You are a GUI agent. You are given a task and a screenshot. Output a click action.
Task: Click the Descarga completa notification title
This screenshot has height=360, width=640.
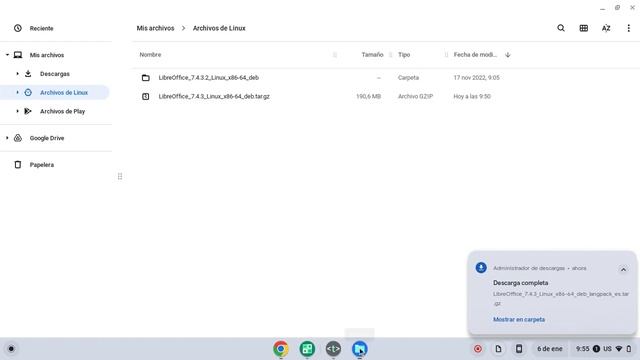tap(520, 282)
